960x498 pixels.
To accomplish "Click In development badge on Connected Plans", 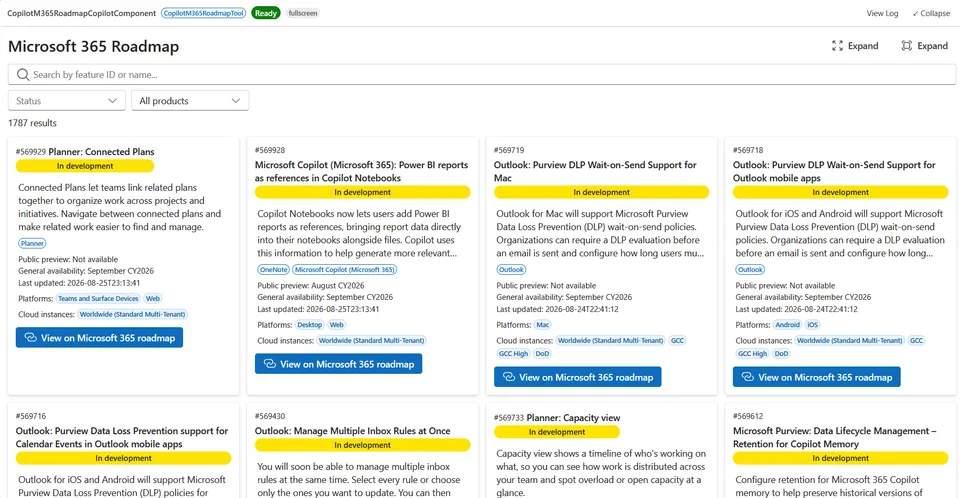I will tap(85, 166).
